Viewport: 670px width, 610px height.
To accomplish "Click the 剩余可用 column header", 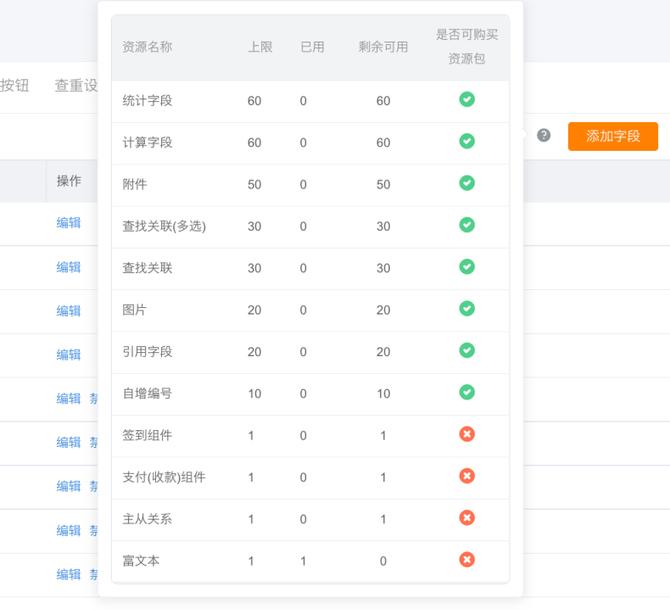I will coord(383,47).
